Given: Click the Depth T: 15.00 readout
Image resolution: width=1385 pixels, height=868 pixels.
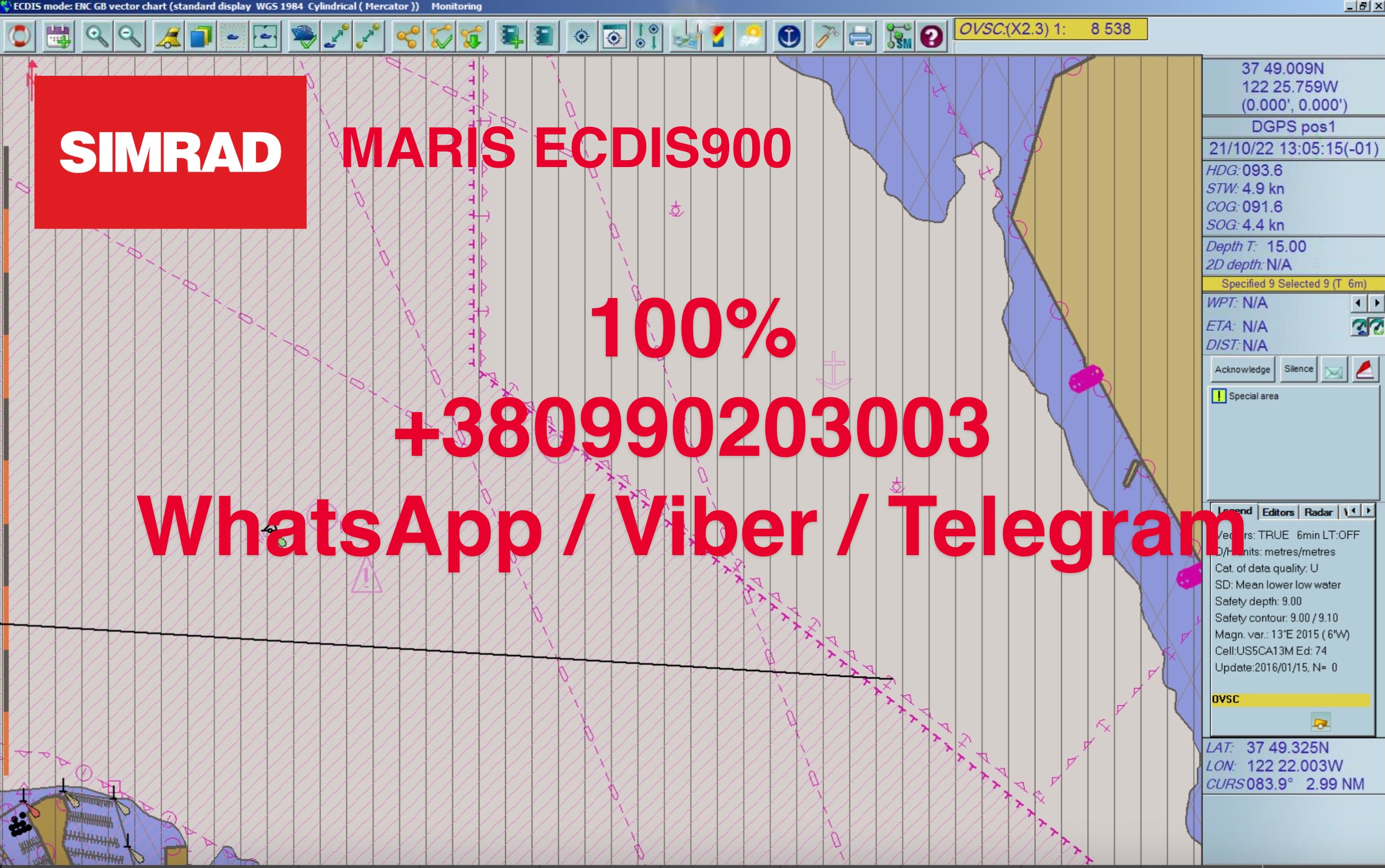Looking at the screenshot, I should [x=1256, y=247].
